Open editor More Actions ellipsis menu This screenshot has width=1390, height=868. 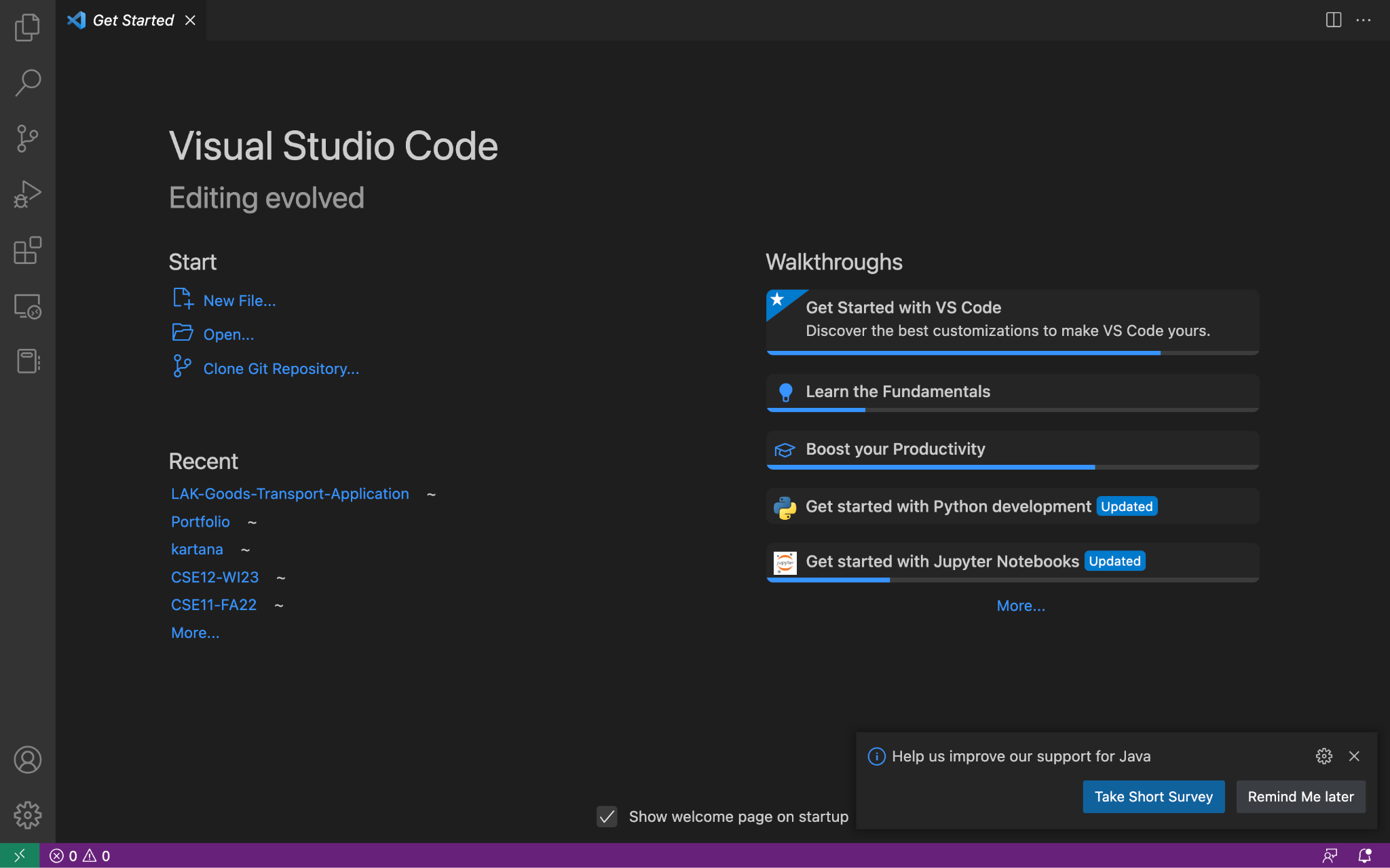1364,20
